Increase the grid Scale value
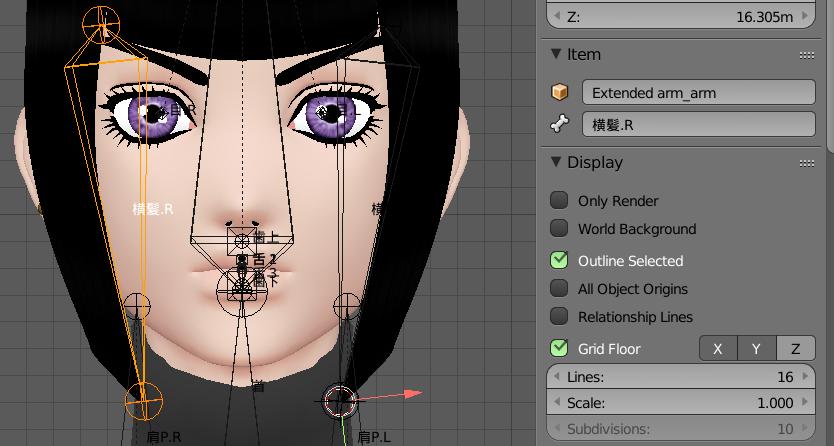Viewport: 834px width, 446px height. [x=805, y=402]
